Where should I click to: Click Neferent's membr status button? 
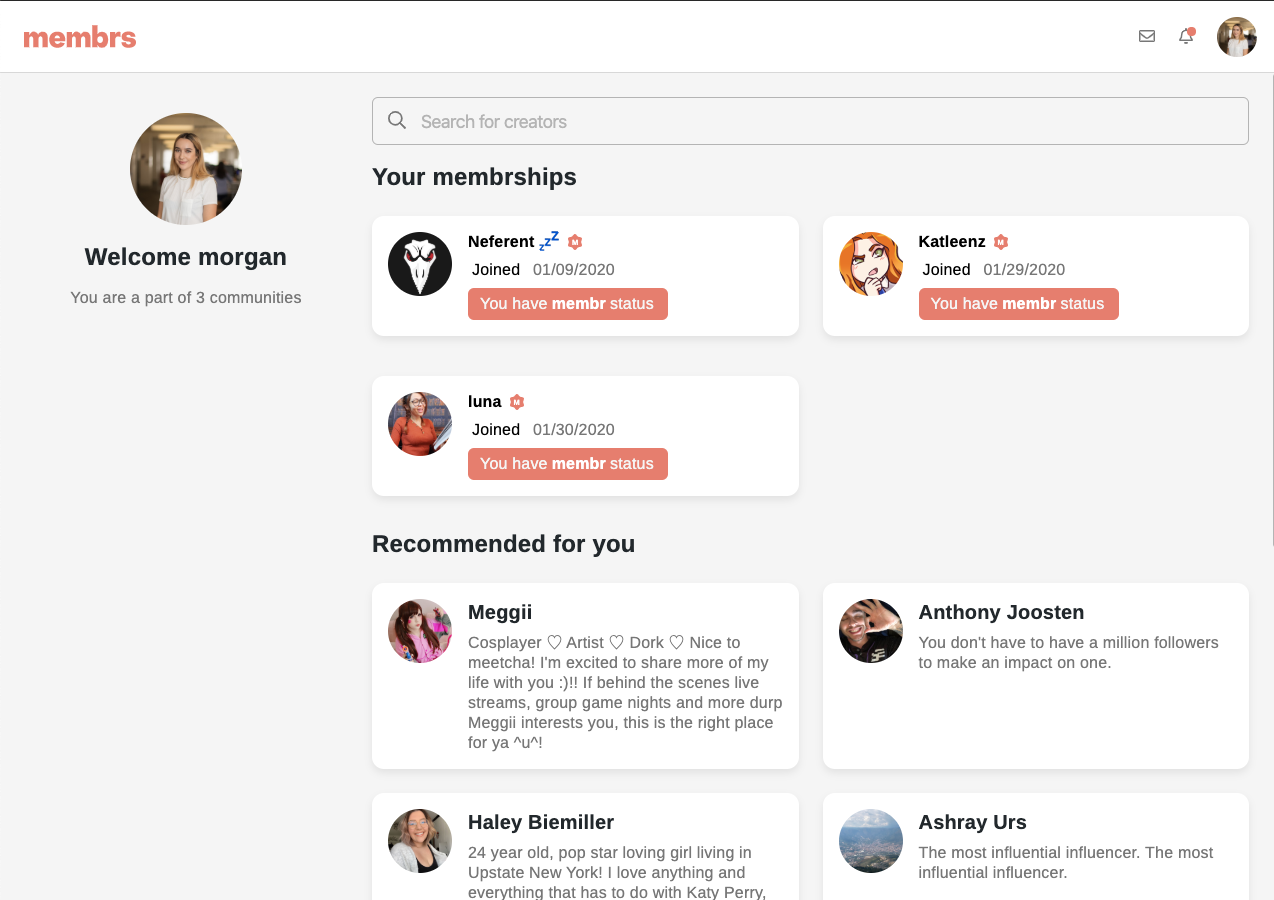tap(567, 304)
